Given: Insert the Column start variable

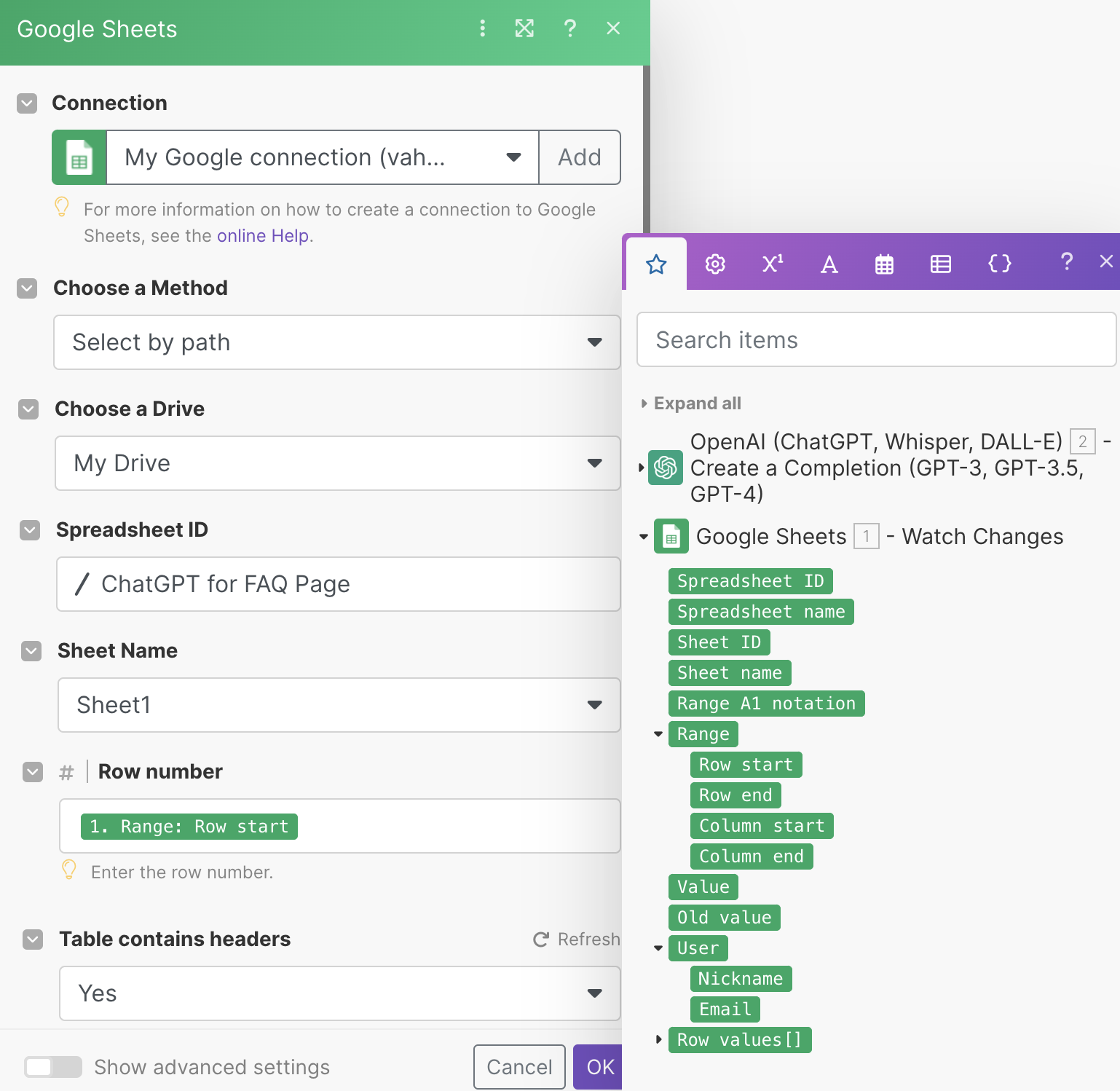Looking at the screenshot, I should point(762,826).
